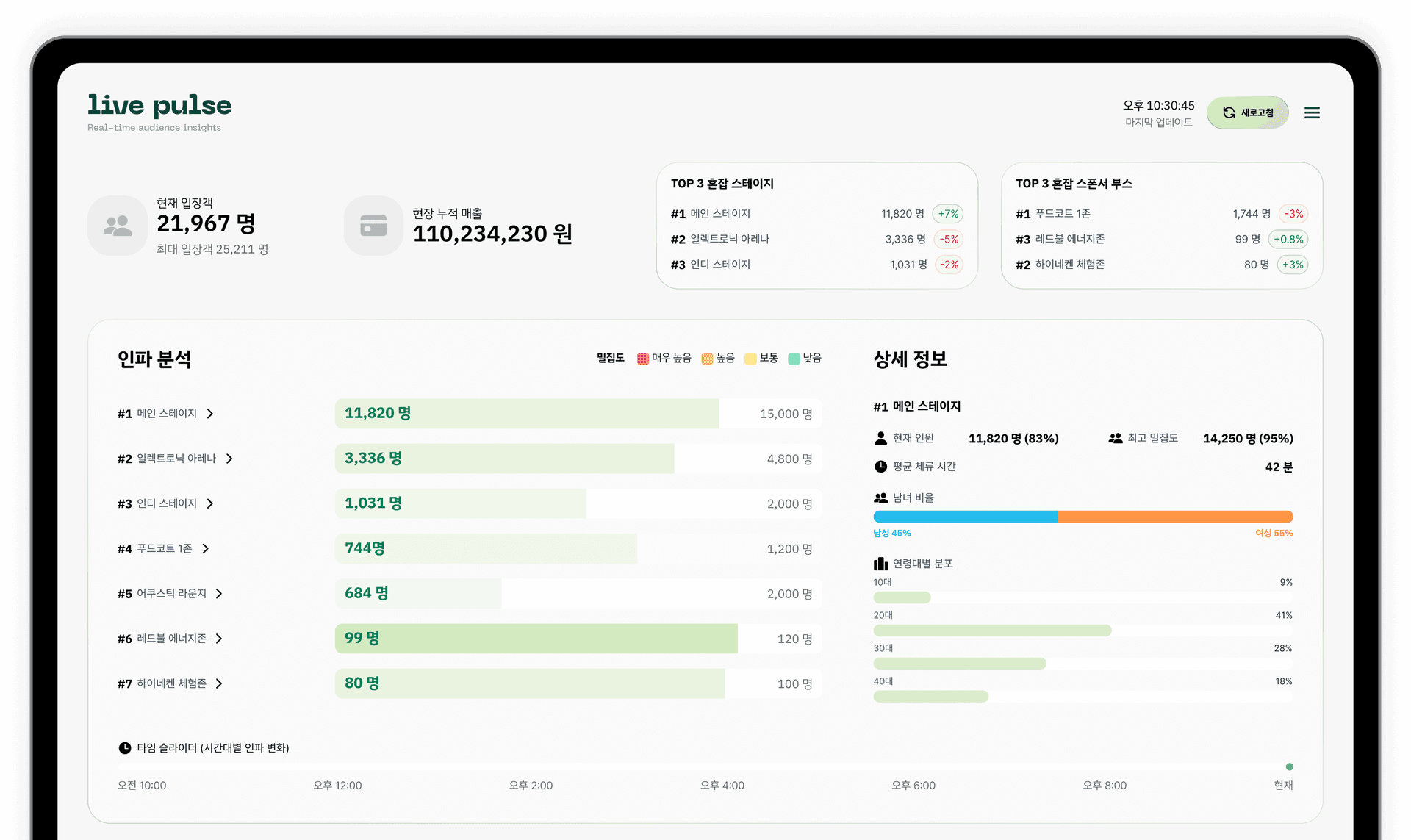Expand #2 일렉트로닉 아레나 chevron
This screenshot has height=840, width=1411.
pyautogui.click(x=229, y=459)
